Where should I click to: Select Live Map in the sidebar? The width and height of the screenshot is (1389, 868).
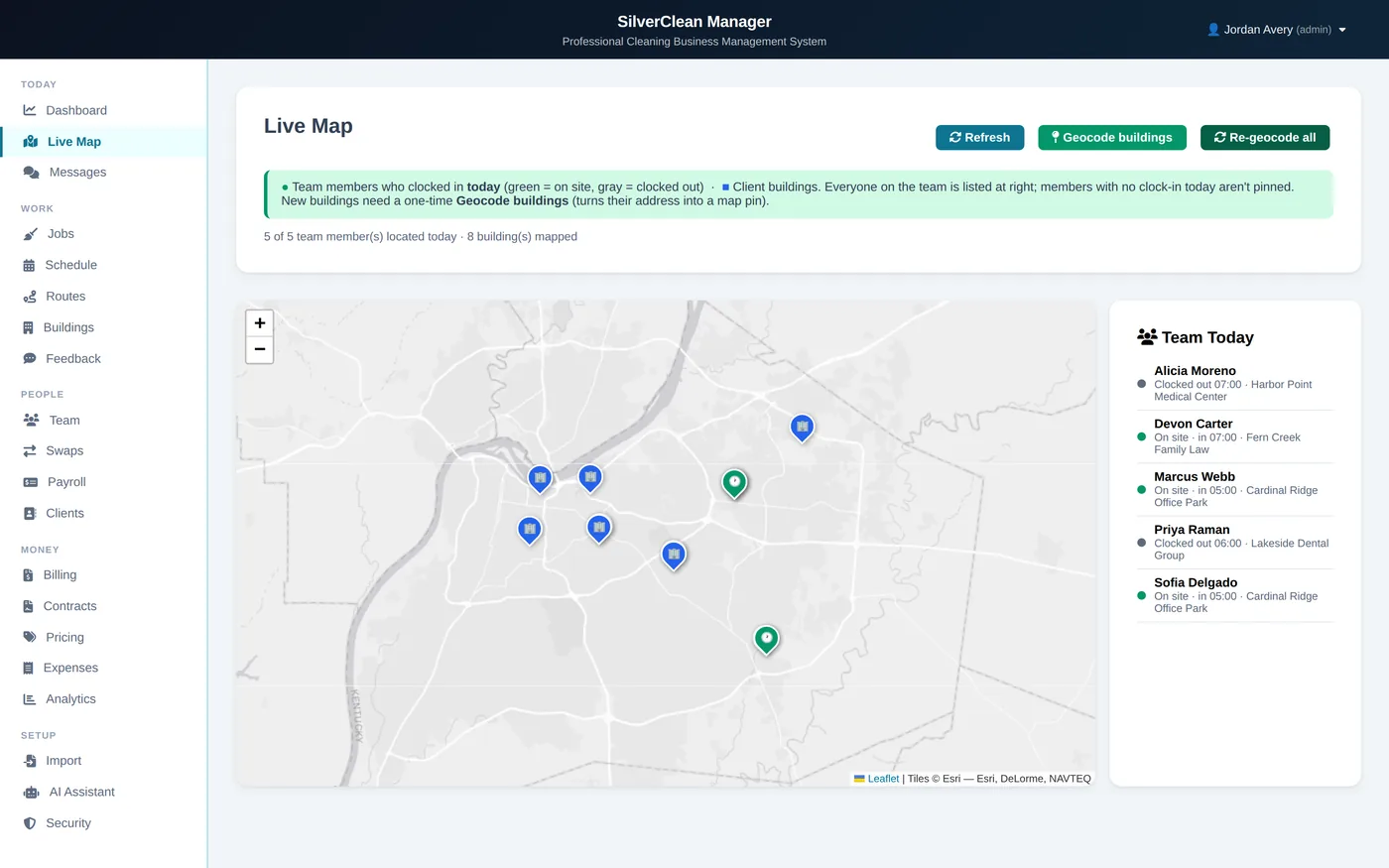click(x=103, y=142)
